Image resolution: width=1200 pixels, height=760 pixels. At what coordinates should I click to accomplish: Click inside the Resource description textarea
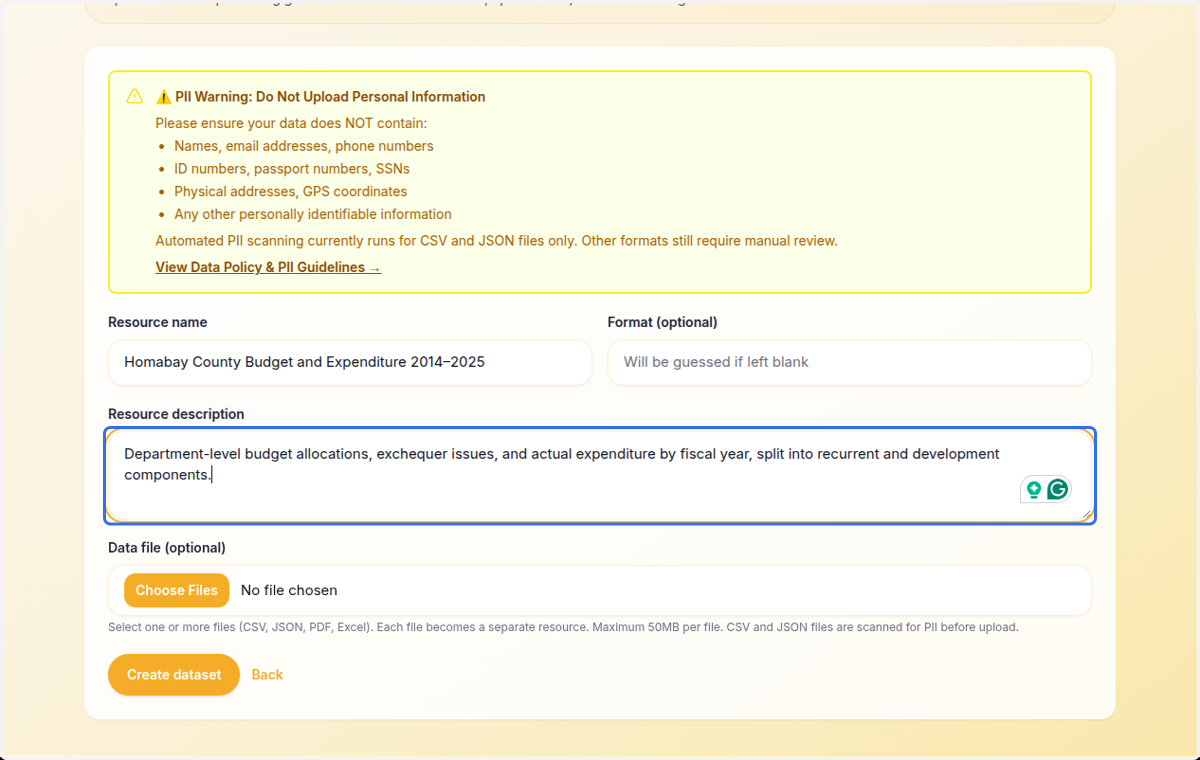pyautogui.click(x=600, y=476)
